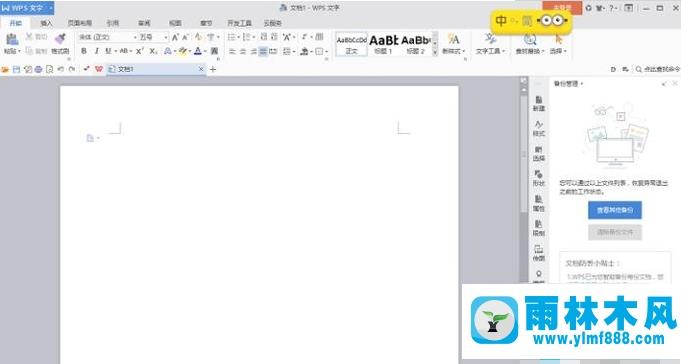Click the command search field in the toolbar
This screenshot has width=690, height=364.
point(658,69)
